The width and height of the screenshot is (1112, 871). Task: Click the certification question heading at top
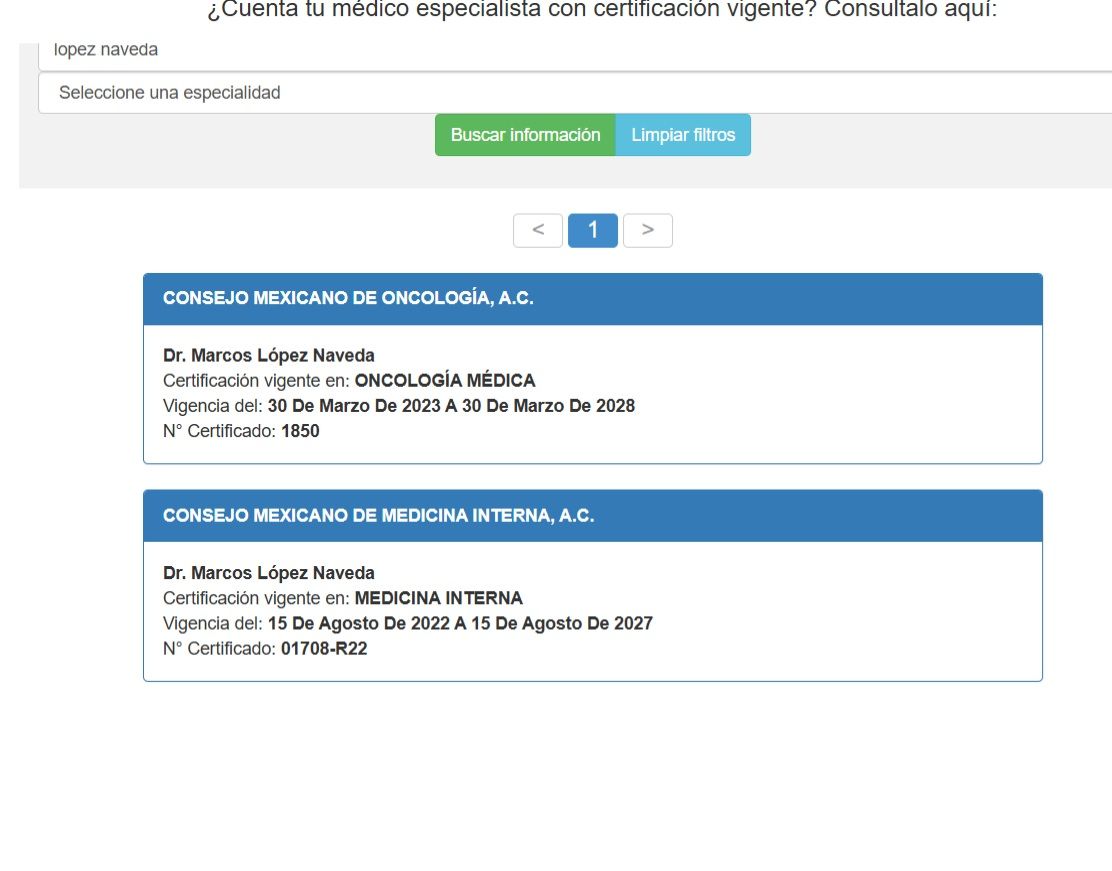click(602, 10)
